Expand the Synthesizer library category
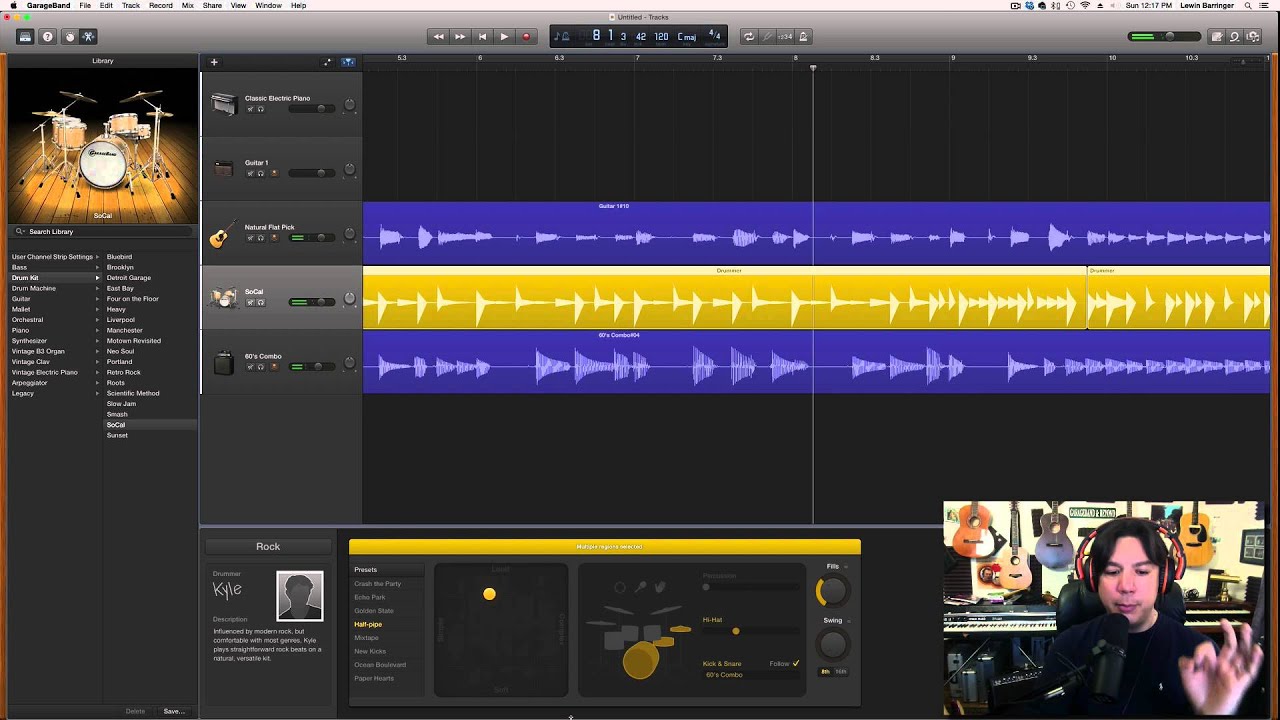1280x720 pixels. pos(97,341)
